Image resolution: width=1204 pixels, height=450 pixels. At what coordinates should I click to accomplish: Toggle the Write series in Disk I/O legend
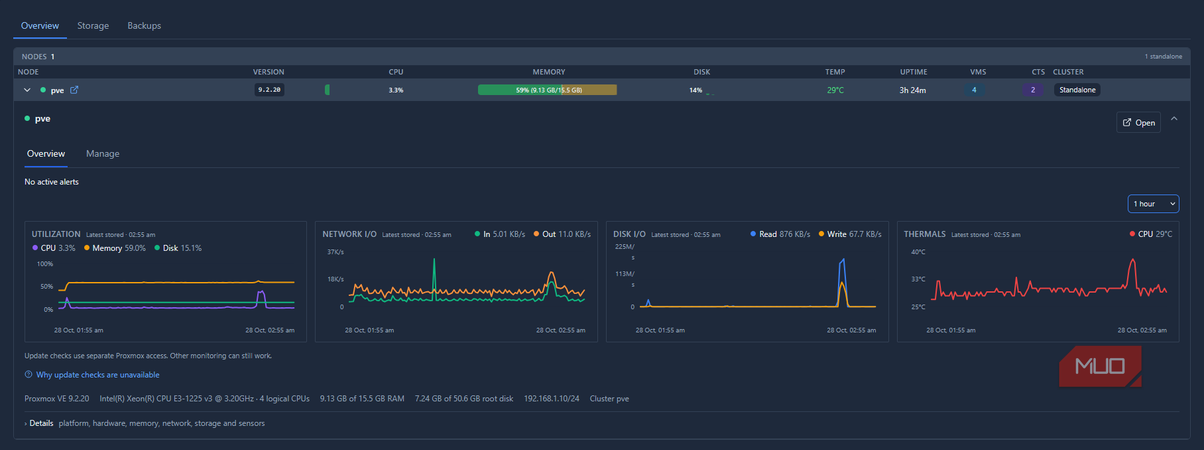(851, 234)
